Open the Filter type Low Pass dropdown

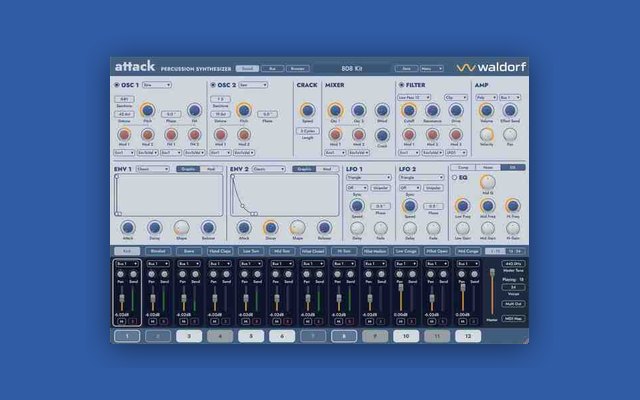pos(414,98)
